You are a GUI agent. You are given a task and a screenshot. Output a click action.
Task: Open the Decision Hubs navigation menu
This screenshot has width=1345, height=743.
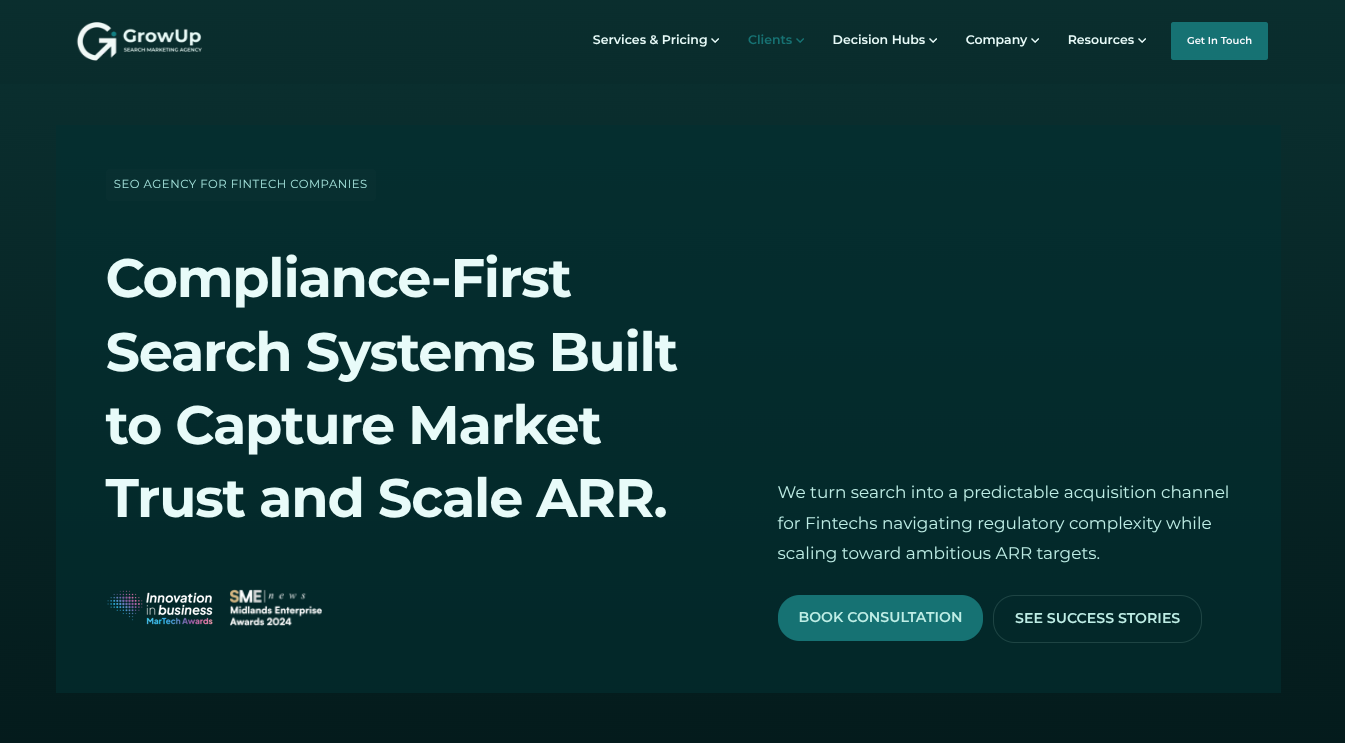(878, 40)
